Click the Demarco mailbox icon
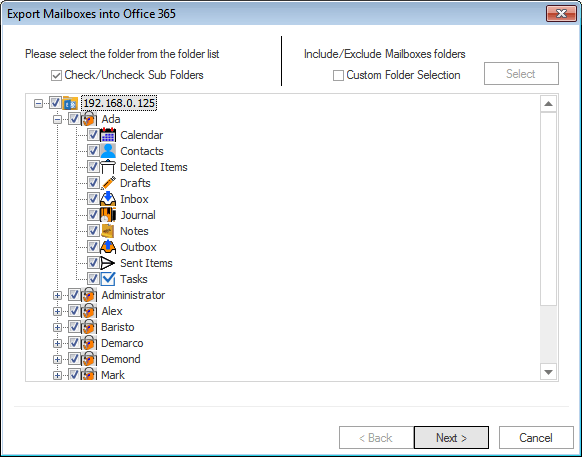Screen dimensions: 582x457 coord(89,343)
